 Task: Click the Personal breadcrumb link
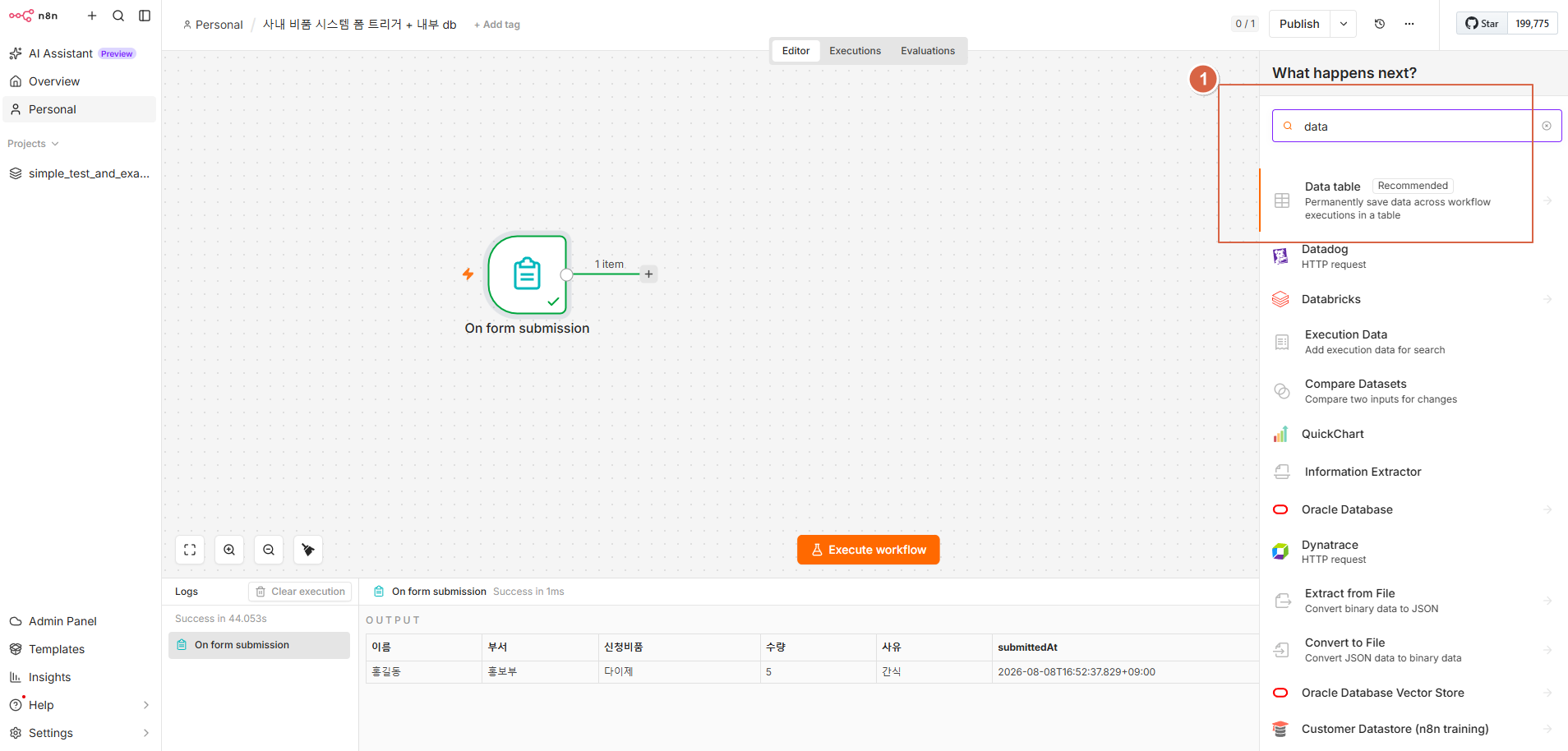pos(214,25)
